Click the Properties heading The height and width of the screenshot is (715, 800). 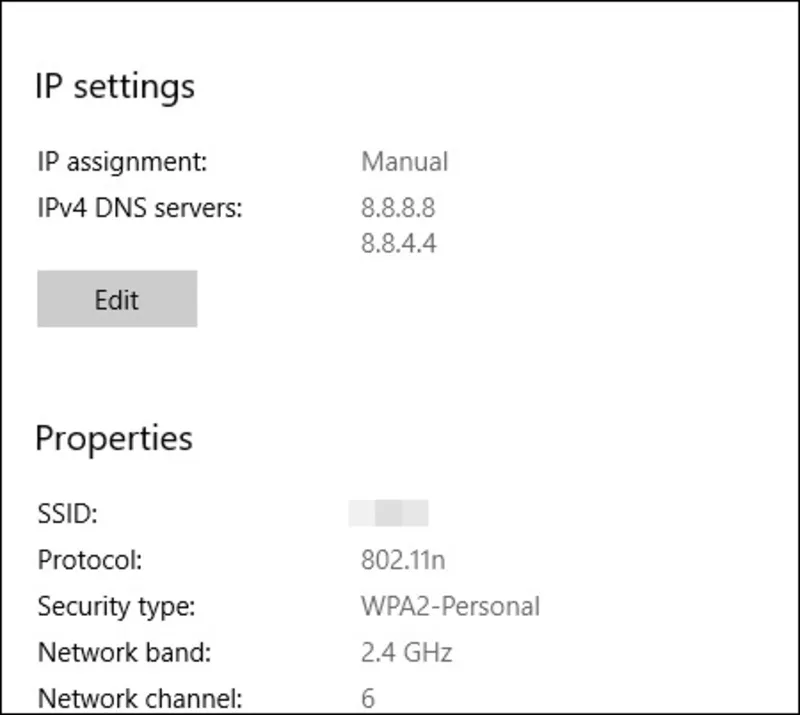point(114,438)
